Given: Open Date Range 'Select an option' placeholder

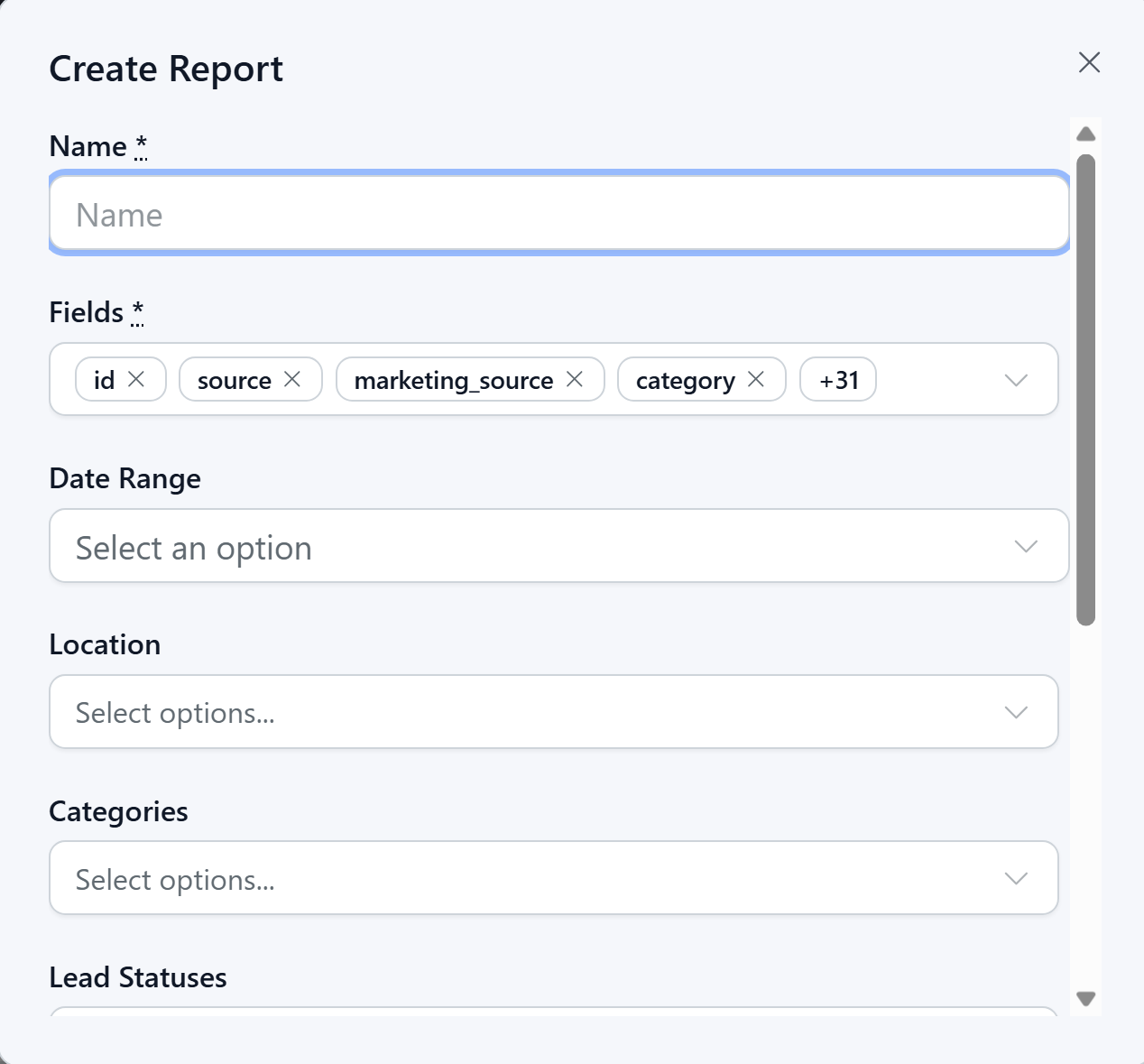Looking at the screenshot, I should (x=194, y=548).
